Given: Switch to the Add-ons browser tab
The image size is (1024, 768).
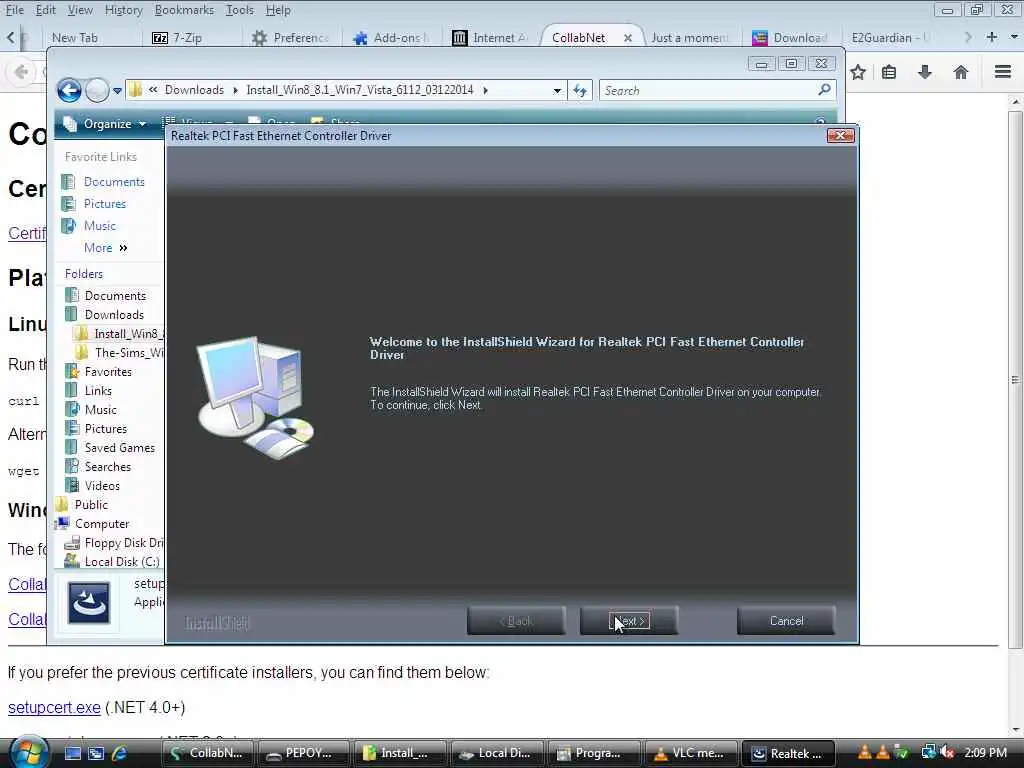Looking at the screenshot, I should (392, 38).
